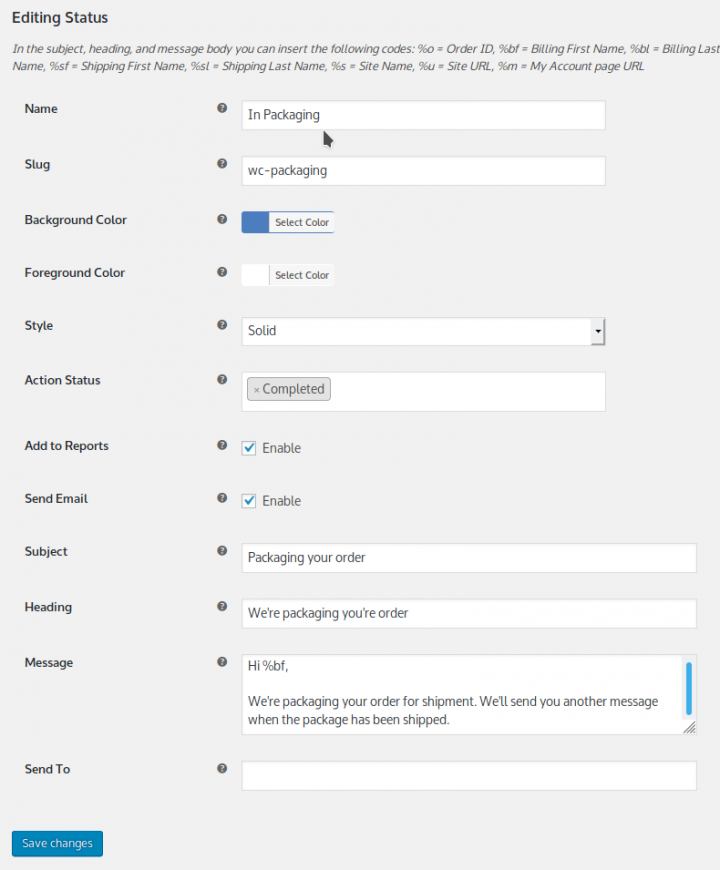This screenshot has height=870, width=720.
Task: Click the Action Status help icon
Action: (221, 379)
